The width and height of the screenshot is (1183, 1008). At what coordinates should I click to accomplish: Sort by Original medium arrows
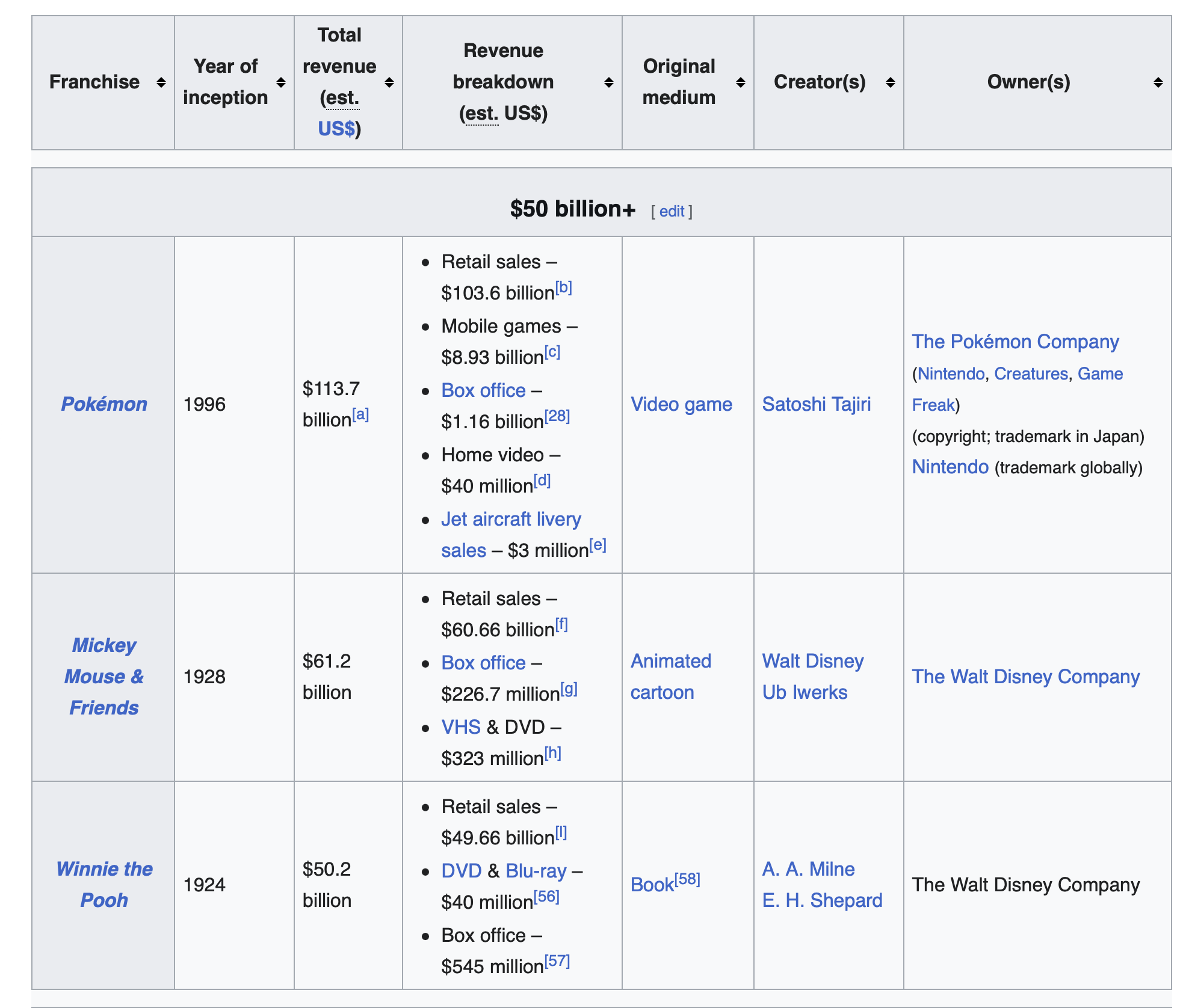(x=740, y=82)
